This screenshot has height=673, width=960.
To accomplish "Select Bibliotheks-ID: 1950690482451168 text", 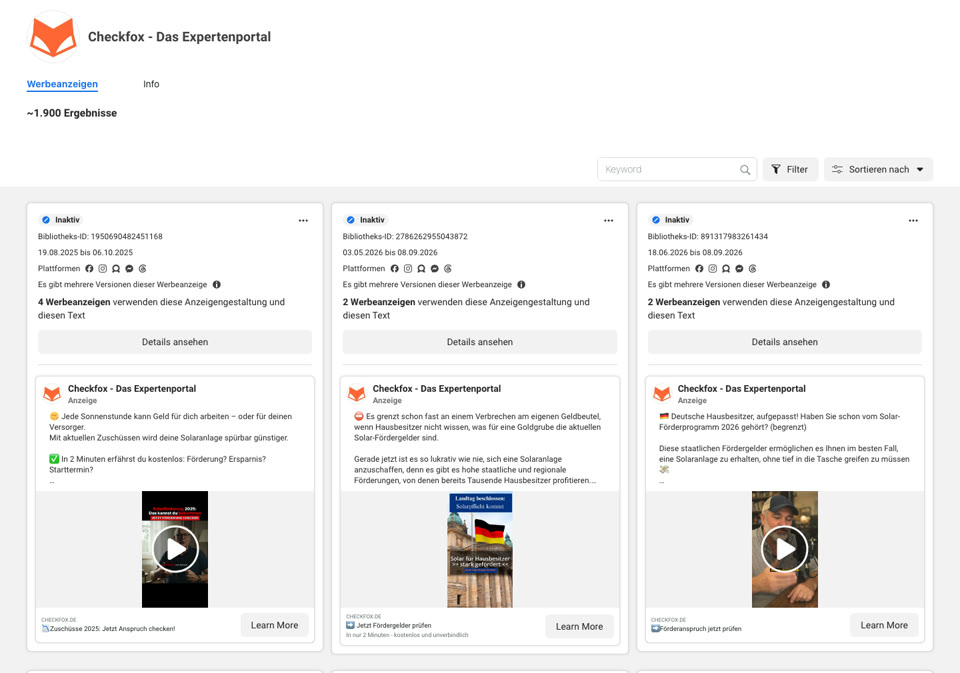I will (x=100, y=236).
